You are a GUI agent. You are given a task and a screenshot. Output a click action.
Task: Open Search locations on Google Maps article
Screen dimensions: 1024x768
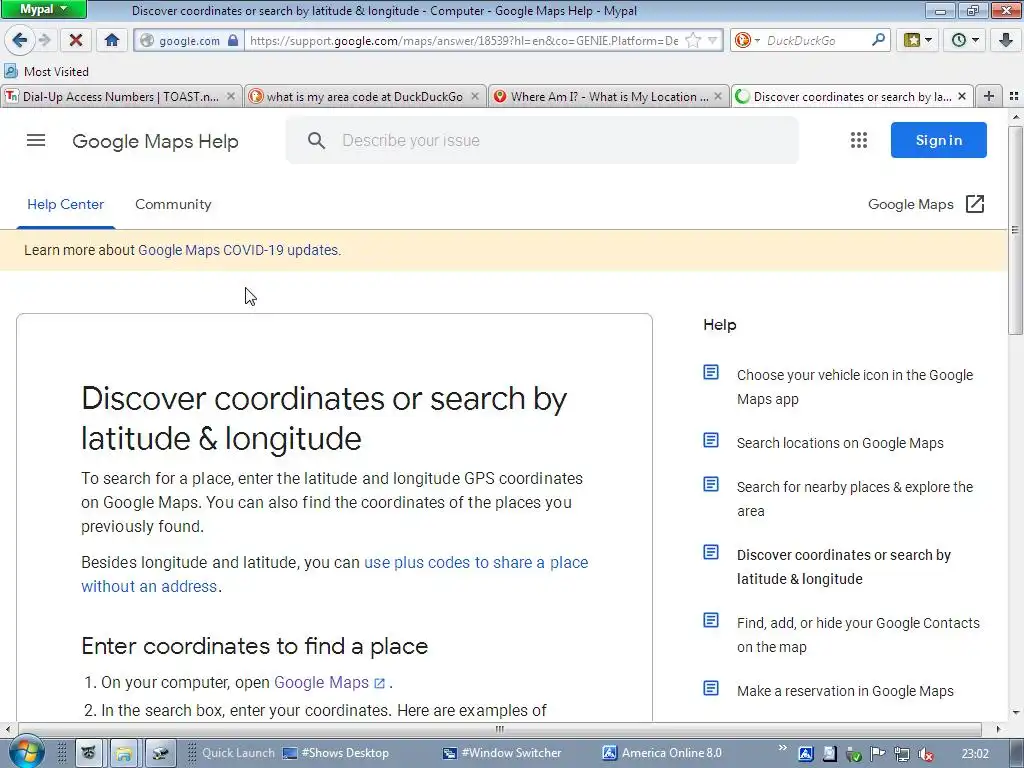point(840,443)
